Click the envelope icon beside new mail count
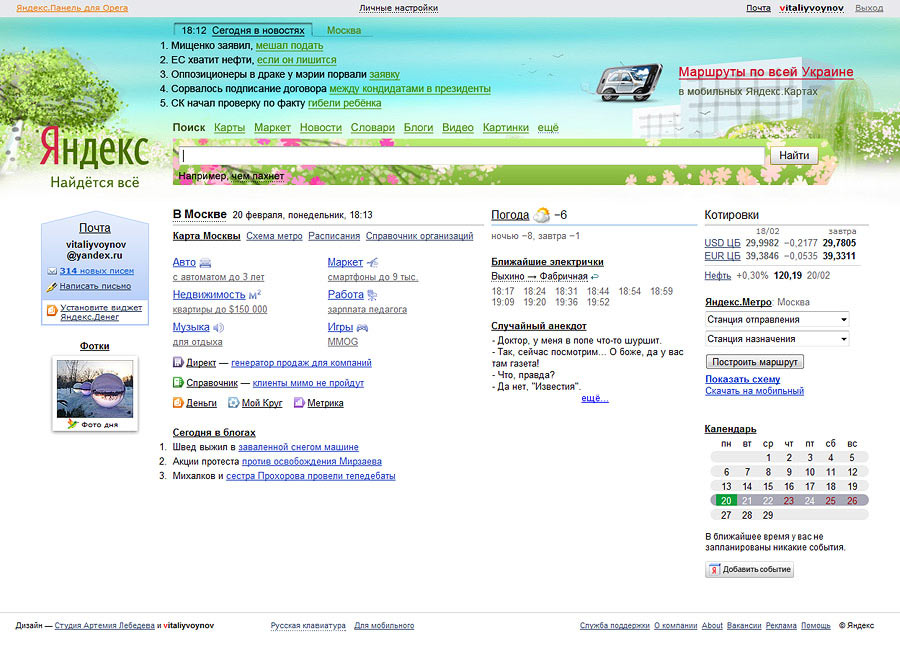Image resolution: width=900 pixels, height=658 pixels. (52, 271)
